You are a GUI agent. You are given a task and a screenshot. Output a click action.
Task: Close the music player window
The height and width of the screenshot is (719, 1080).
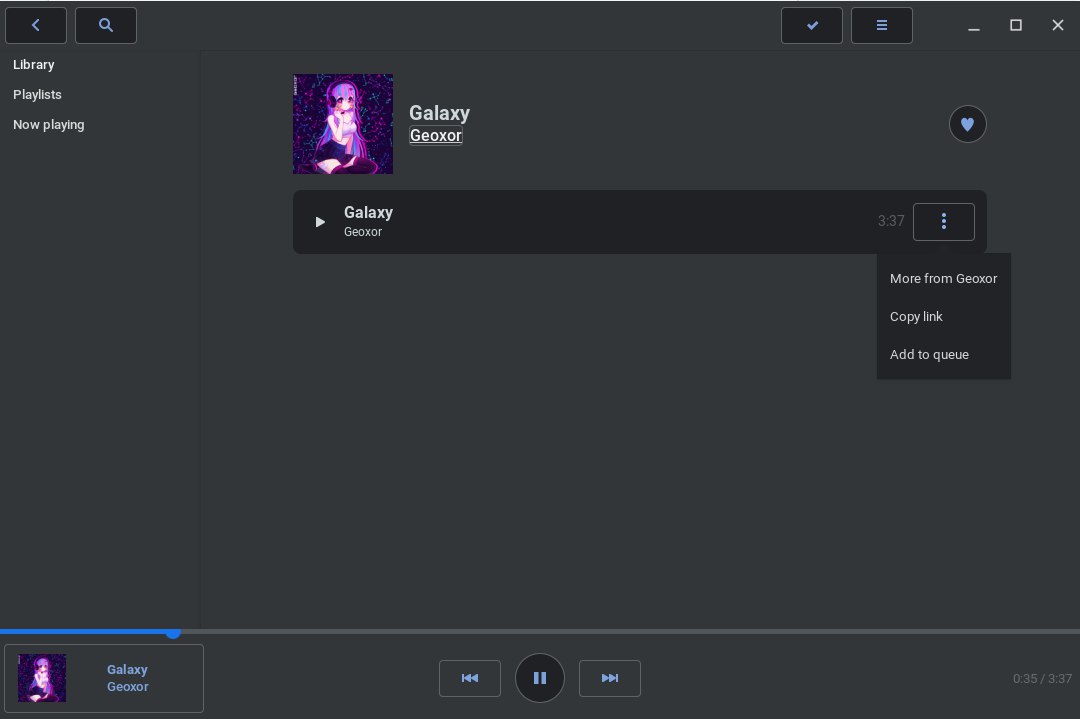tap(1058, 25)
